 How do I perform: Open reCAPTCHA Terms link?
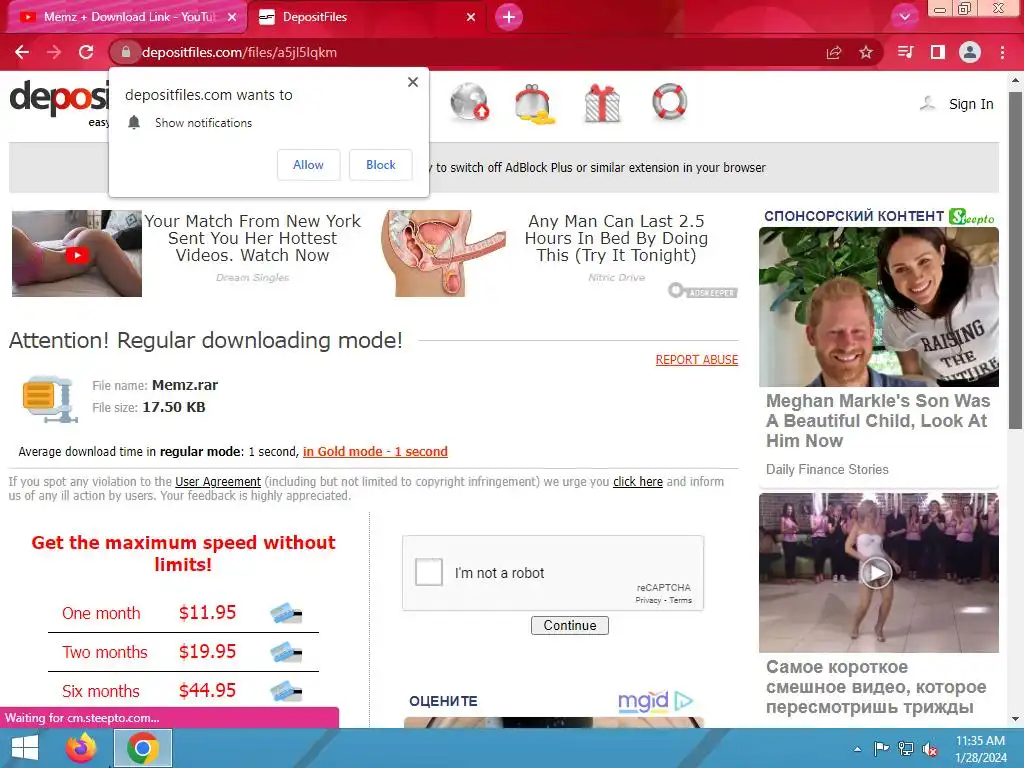coord(680,600)
